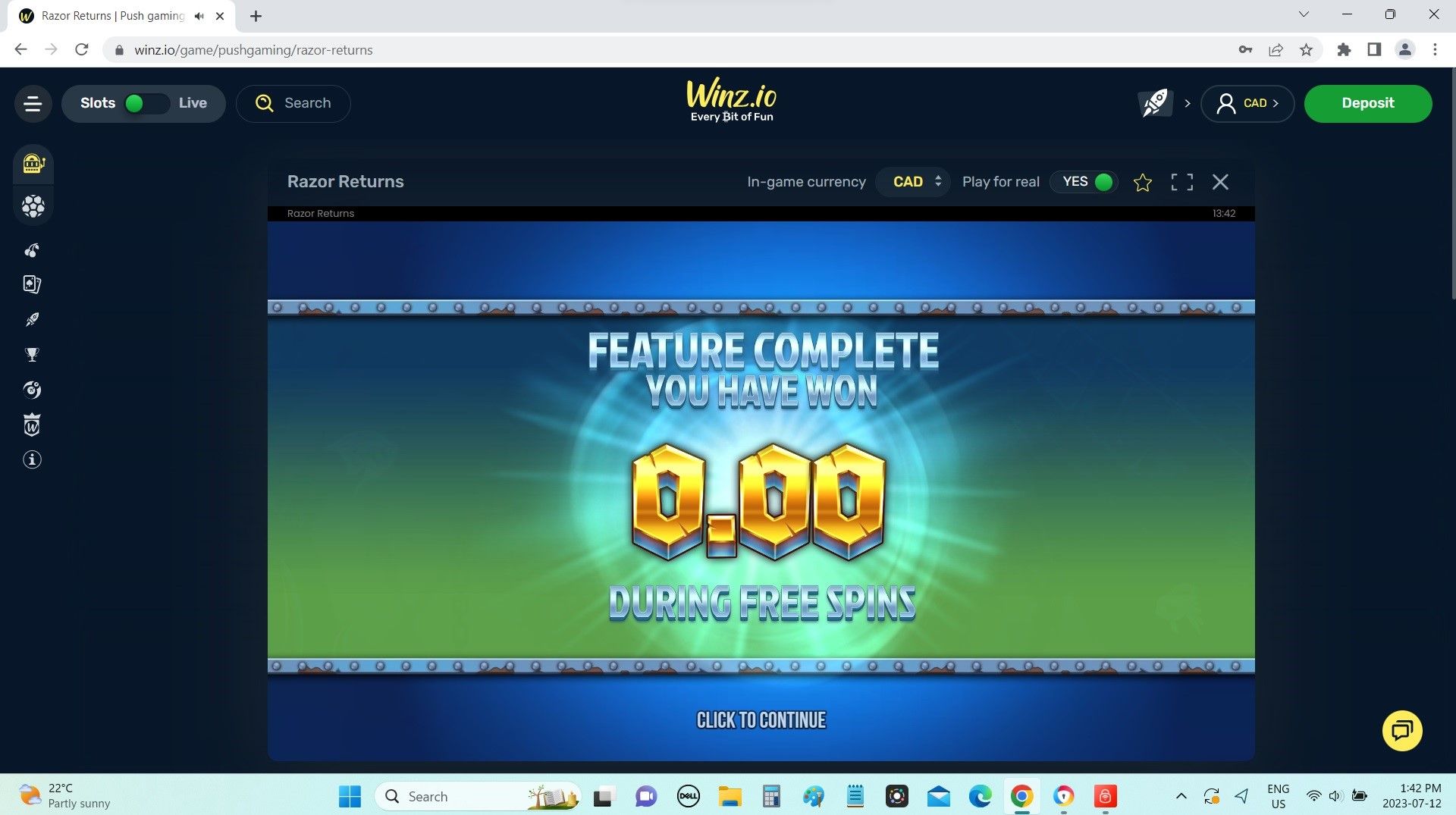Open the Razor Returns browser tab
The image size is (1456, 815).
(x=106, y=15)
